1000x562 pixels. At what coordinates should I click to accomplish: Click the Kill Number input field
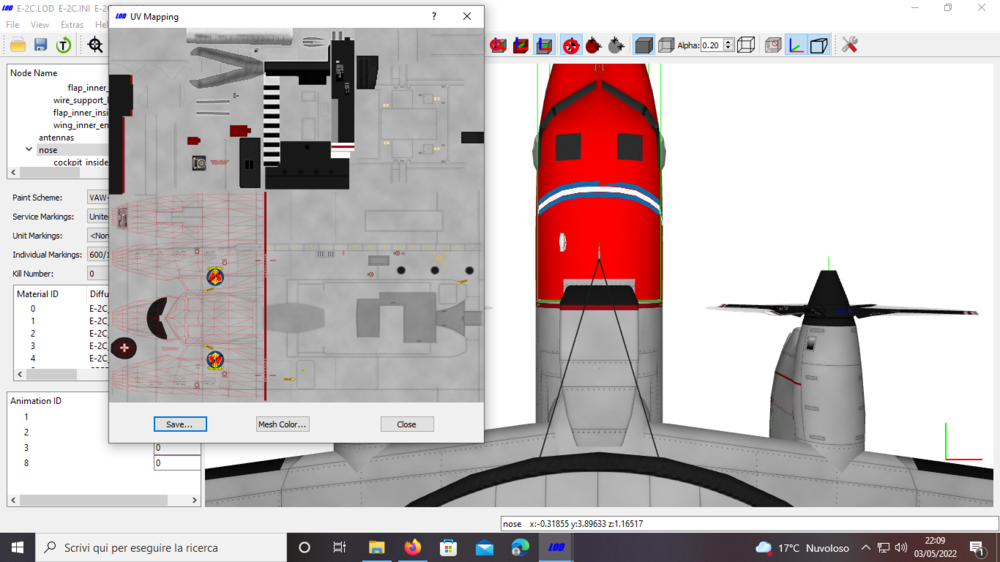tap(98, 274)
